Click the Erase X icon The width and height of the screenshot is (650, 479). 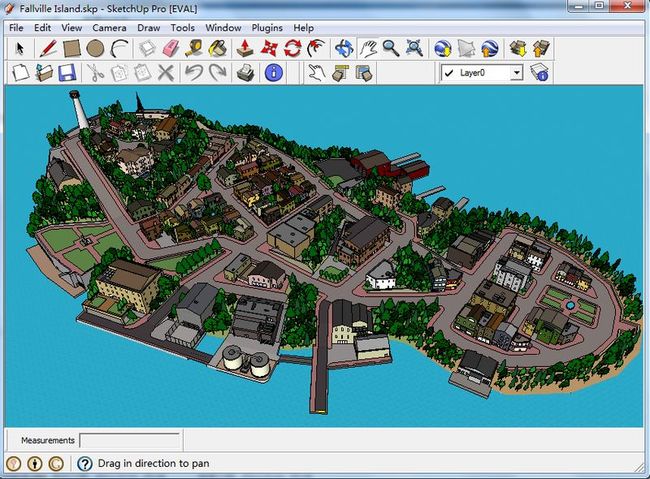pyautogui.click(x=166, y=73)
